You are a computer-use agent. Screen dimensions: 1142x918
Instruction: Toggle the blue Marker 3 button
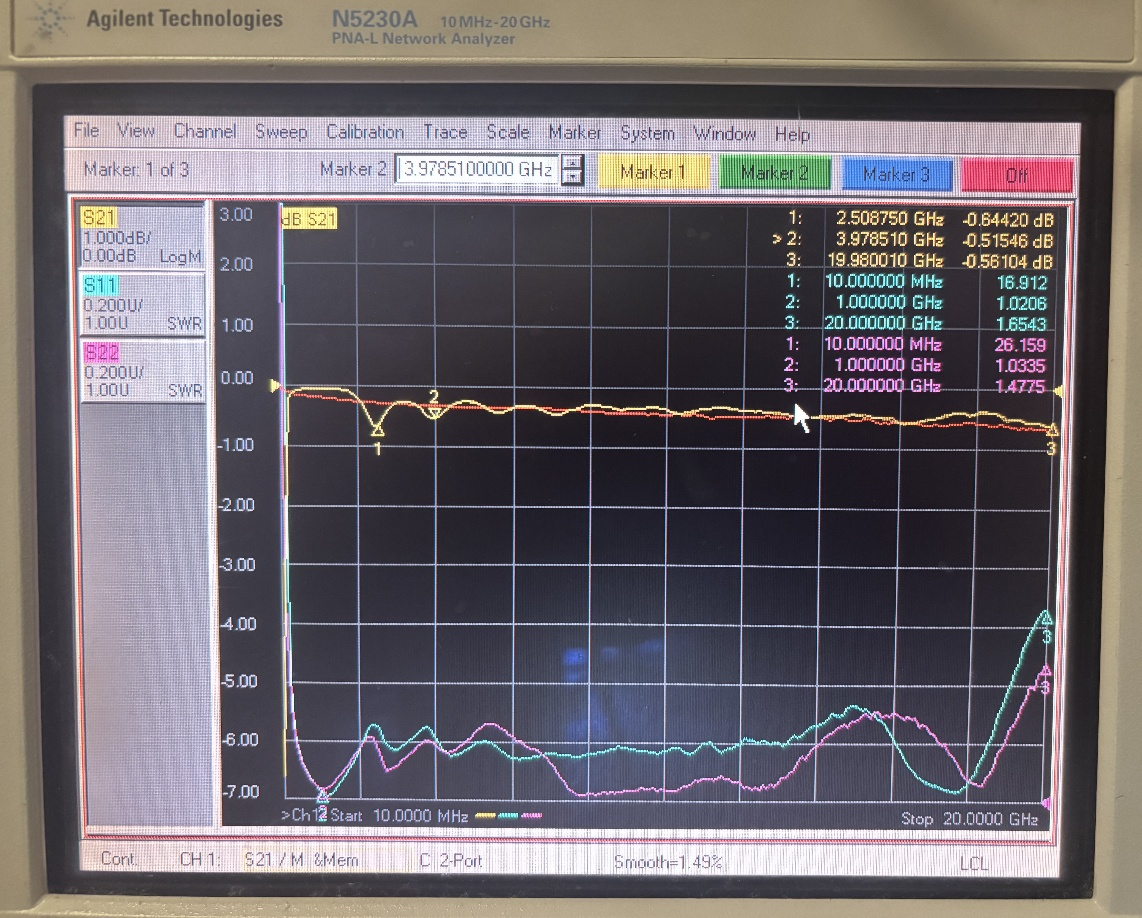click(x=896, y=171)
